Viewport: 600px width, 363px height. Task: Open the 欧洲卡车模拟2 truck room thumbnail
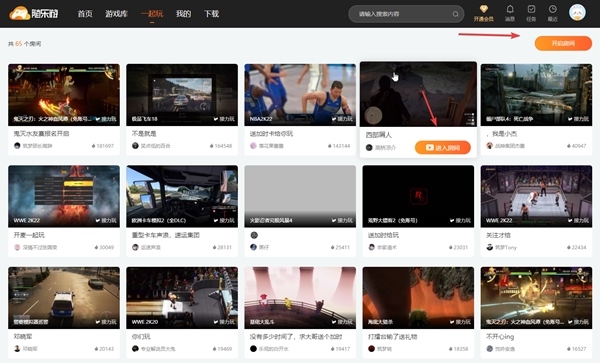coord(182,196)
